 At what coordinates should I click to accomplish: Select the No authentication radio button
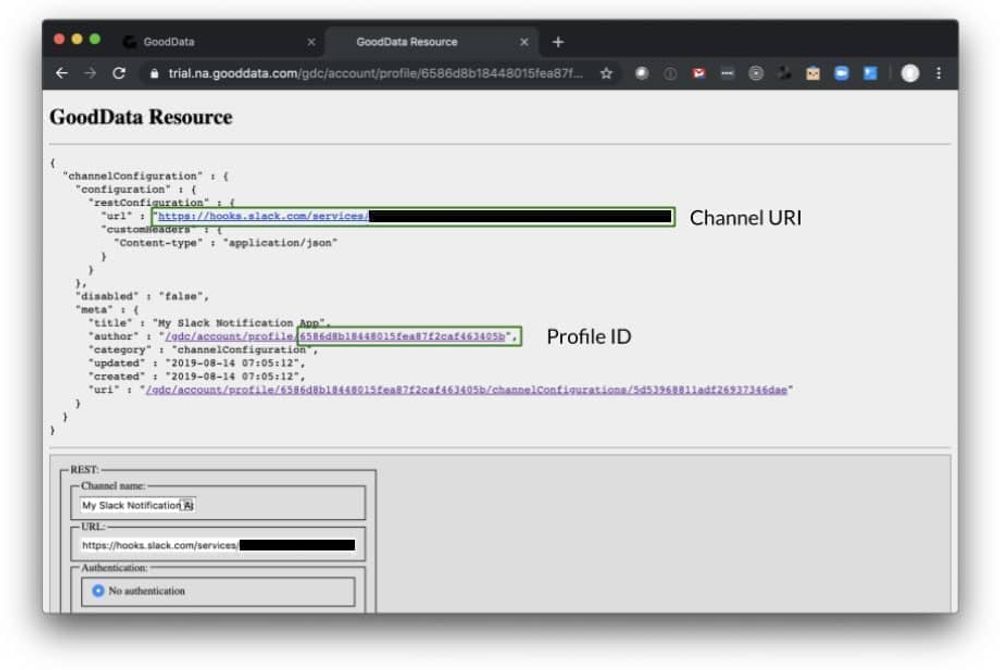(x=98, y=591)
